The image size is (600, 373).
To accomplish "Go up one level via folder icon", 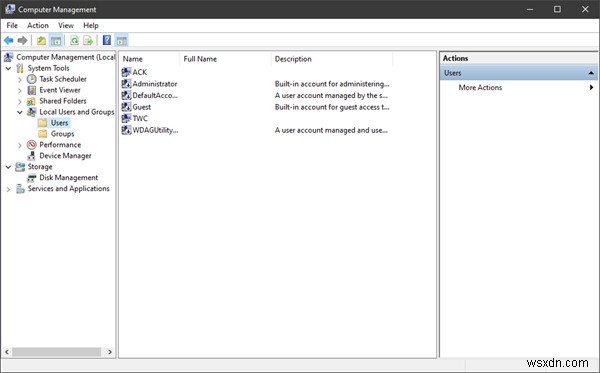I will (41, 40).
